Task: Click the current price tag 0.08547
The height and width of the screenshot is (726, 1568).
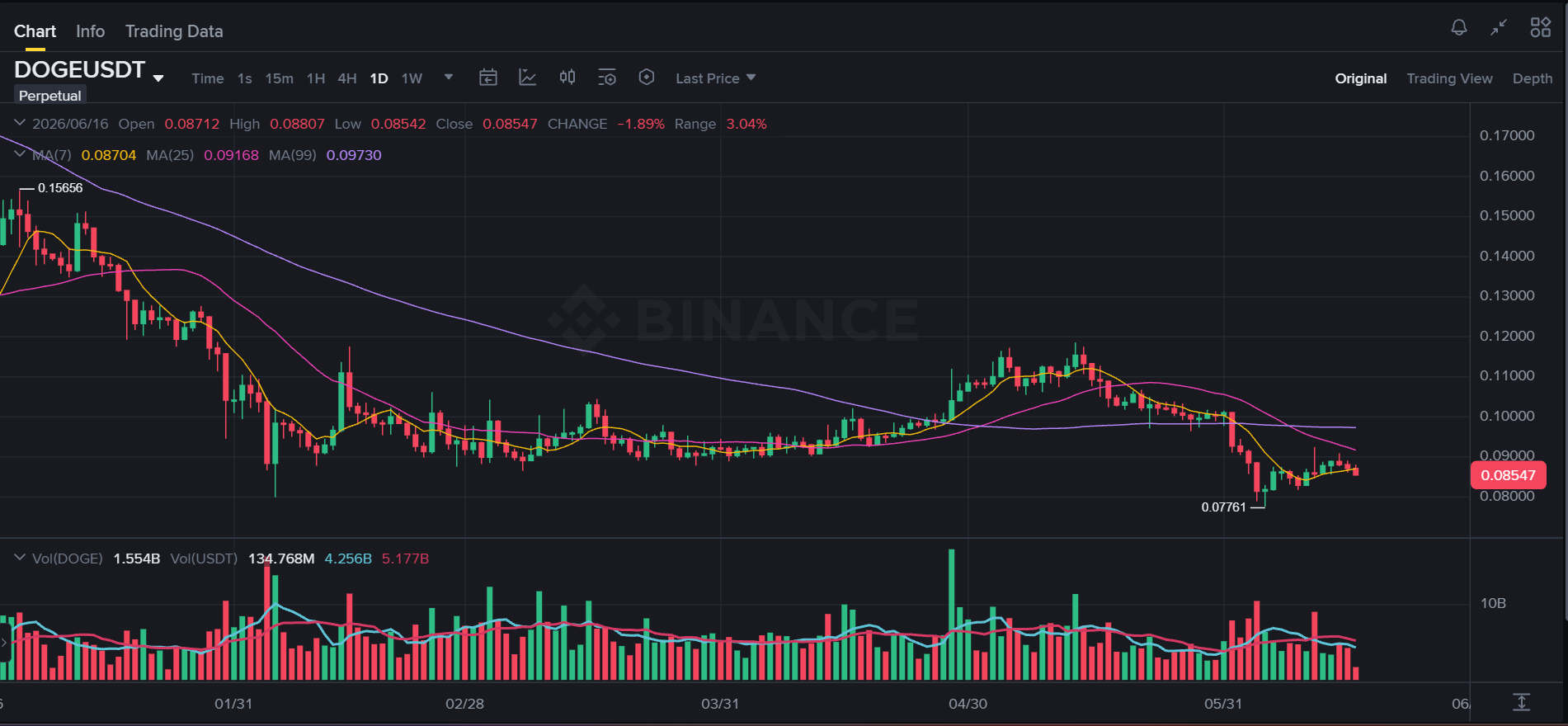Action: click(x=1508, y=475)
